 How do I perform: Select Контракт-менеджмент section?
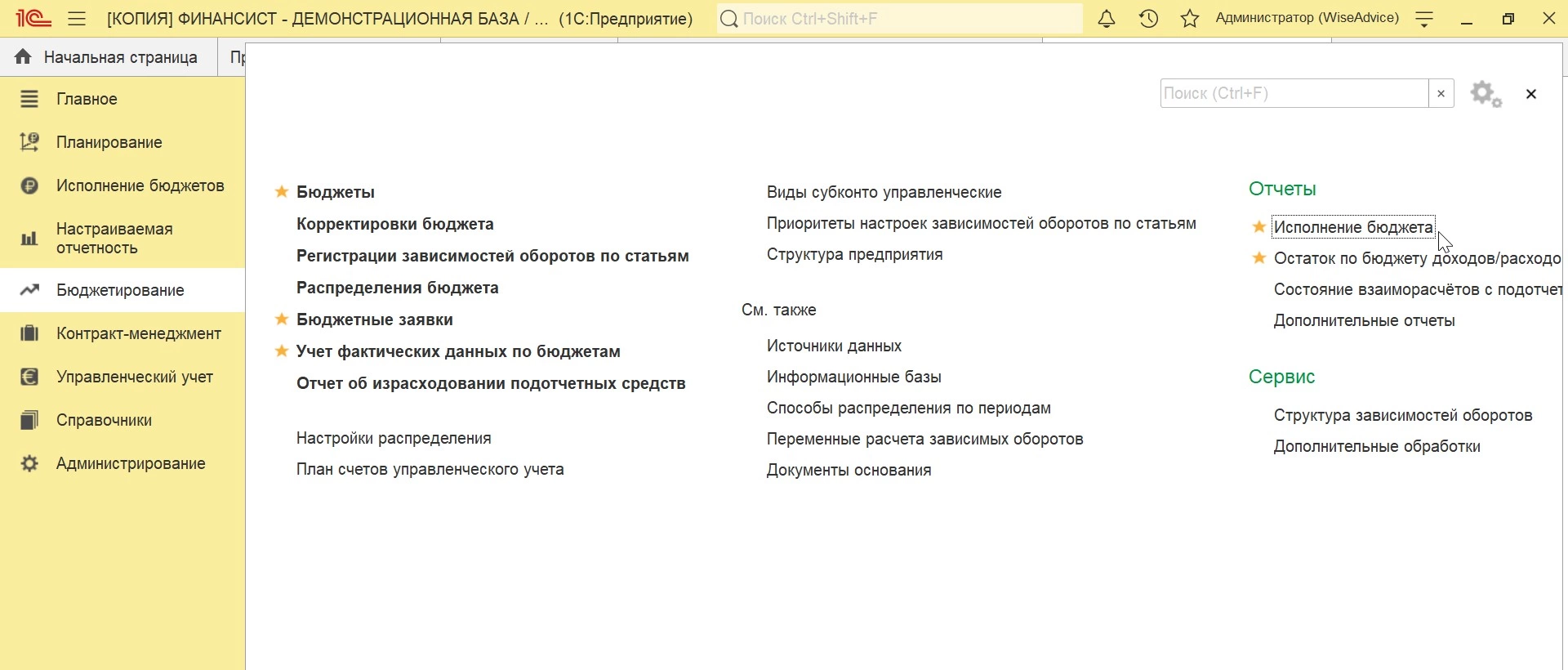(122, 333)
